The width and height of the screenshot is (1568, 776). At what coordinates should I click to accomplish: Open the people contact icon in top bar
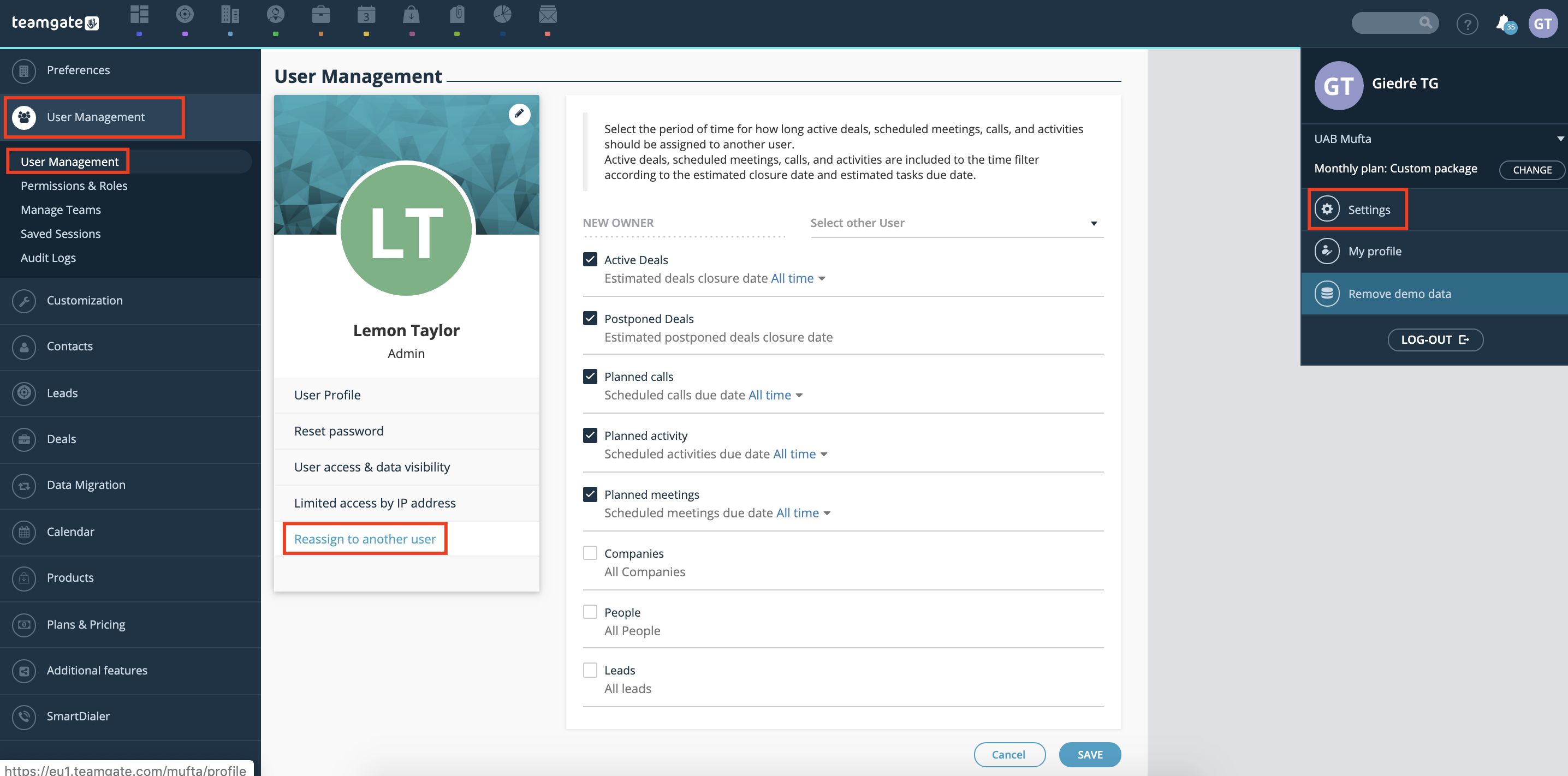[x=276, y=15]
